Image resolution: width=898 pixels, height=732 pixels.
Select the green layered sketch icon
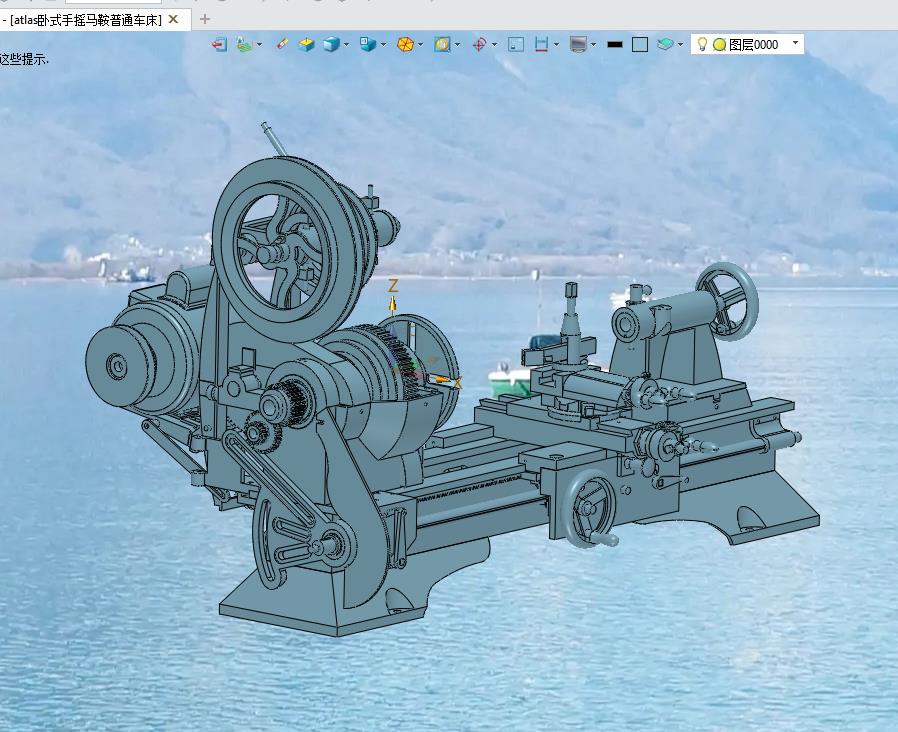[x=245, y=45]
